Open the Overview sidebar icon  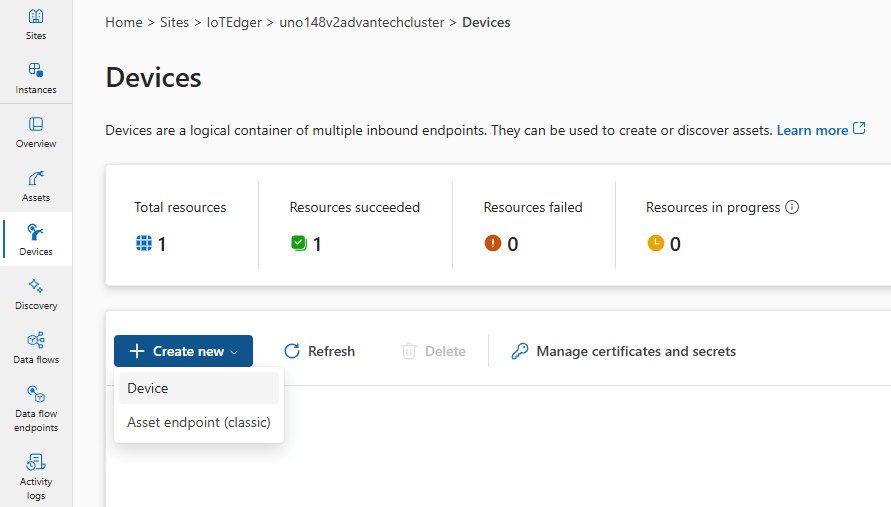36,132
